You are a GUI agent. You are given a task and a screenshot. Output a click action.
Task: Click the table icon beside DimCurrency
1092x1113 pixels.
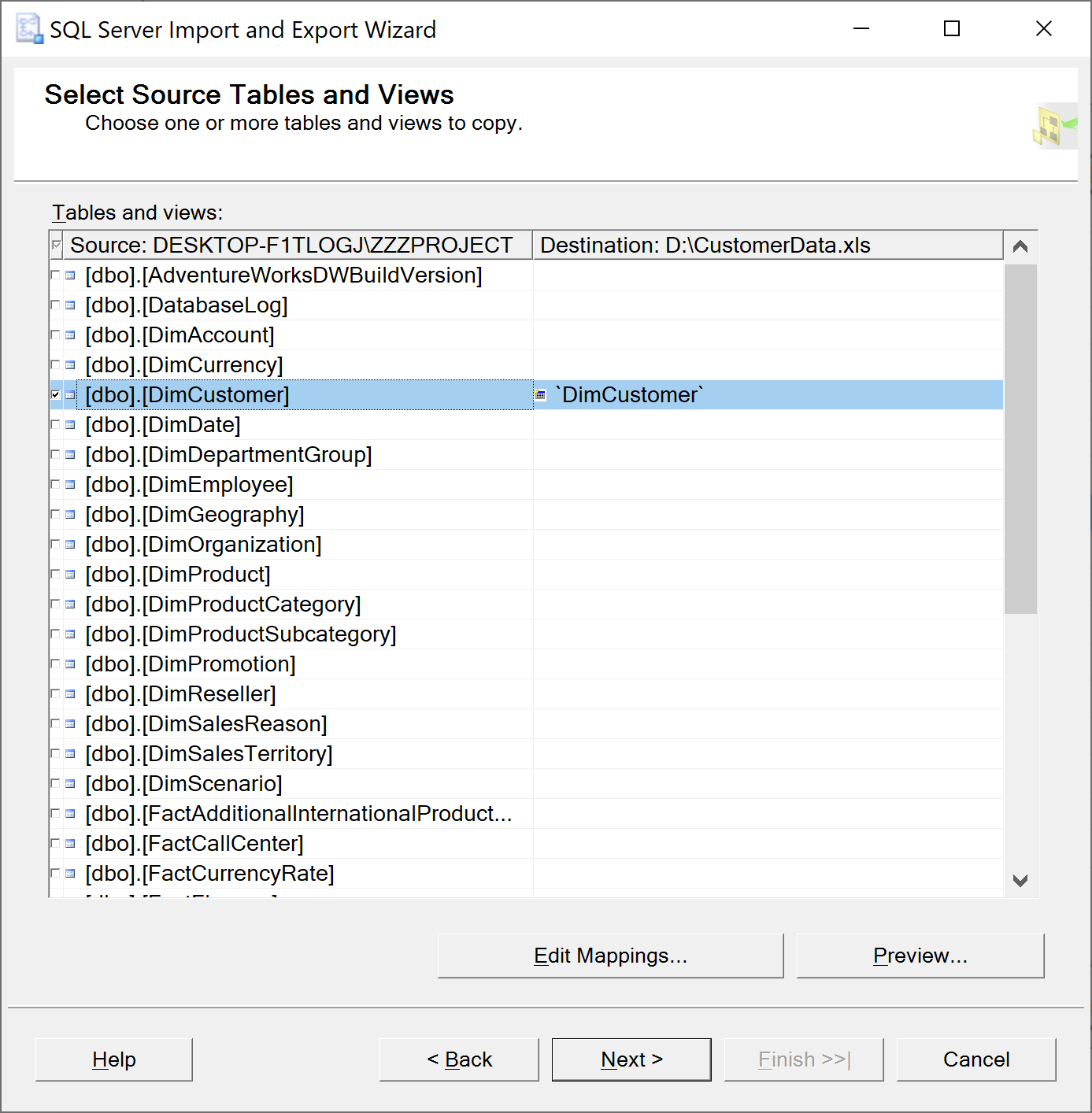pos(70,365)
